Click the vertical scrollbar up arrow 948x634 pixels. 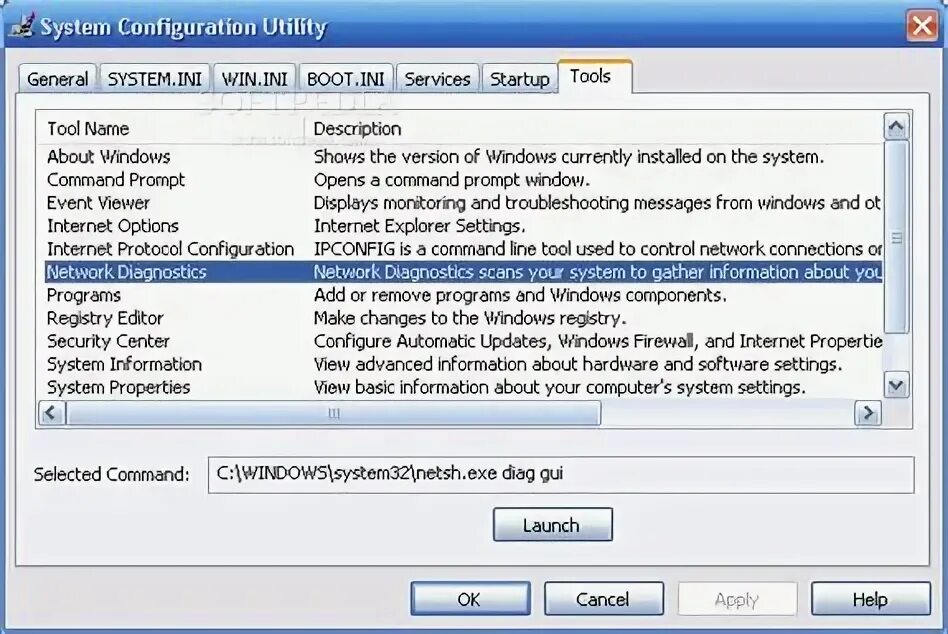pos(896,126)
